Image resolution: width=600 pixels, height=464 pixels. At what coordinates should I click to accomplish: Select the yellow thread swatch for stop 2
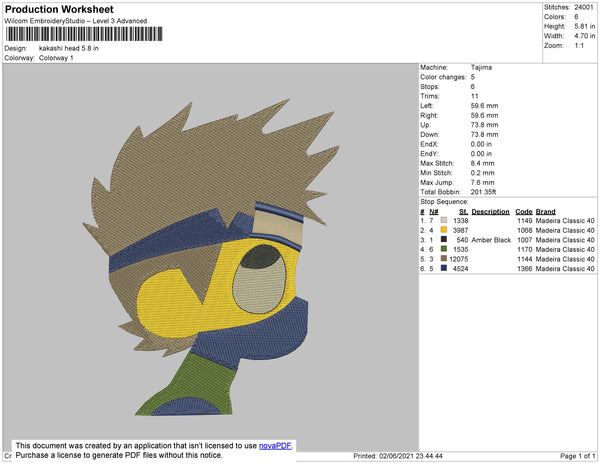pyautogui.click(x=443, y=230)
